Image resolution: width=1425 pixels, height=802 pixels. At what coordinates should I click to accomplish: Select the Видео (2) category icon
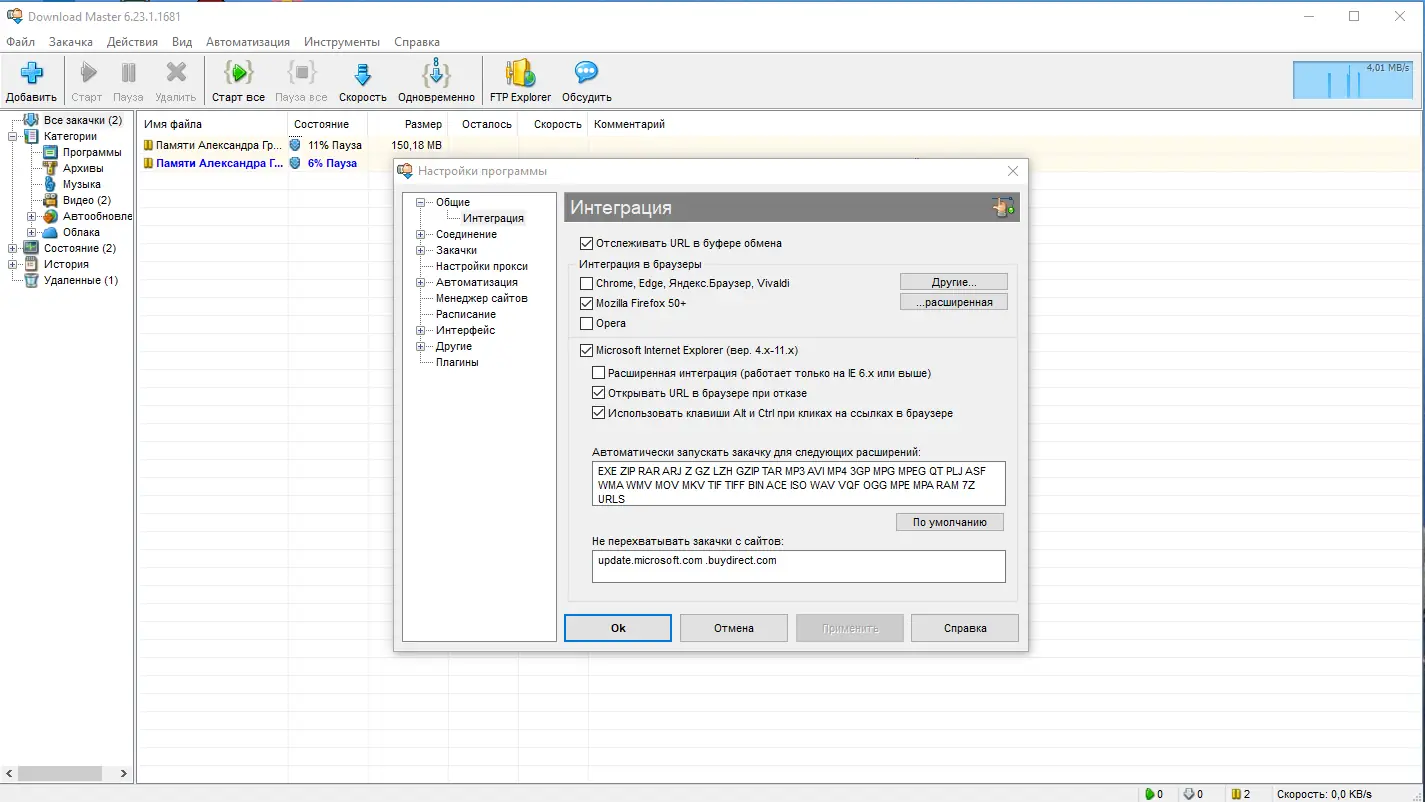(x=50, y=200)
